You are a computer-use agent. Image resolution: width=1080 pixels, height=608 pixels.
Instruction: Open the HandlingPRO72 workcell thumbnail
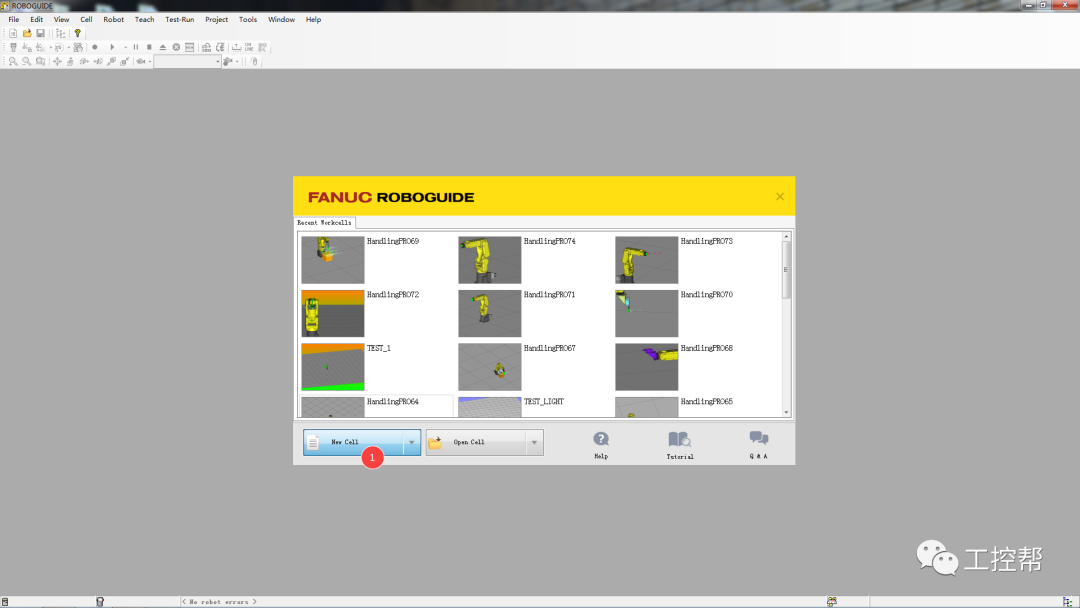[333, 313]
